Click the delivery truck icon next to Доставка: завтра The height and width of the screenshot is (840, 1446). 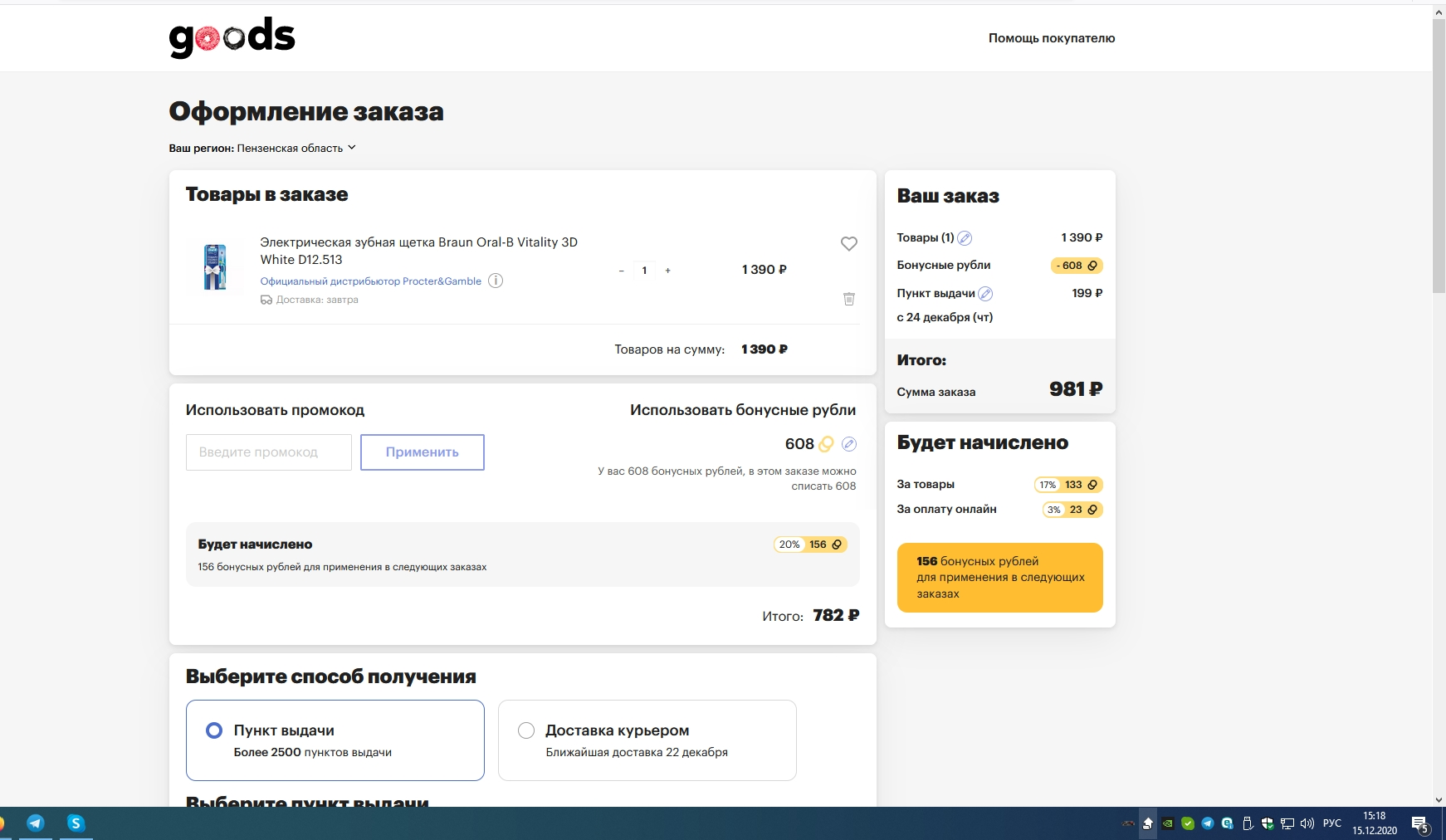(x=266, y=300)
